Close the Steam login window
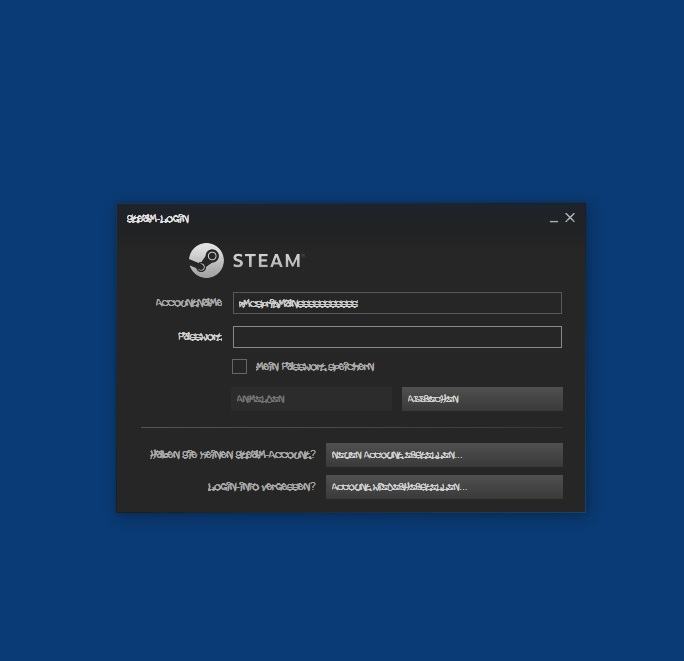The image size is (684, 661). click(570, 218)
